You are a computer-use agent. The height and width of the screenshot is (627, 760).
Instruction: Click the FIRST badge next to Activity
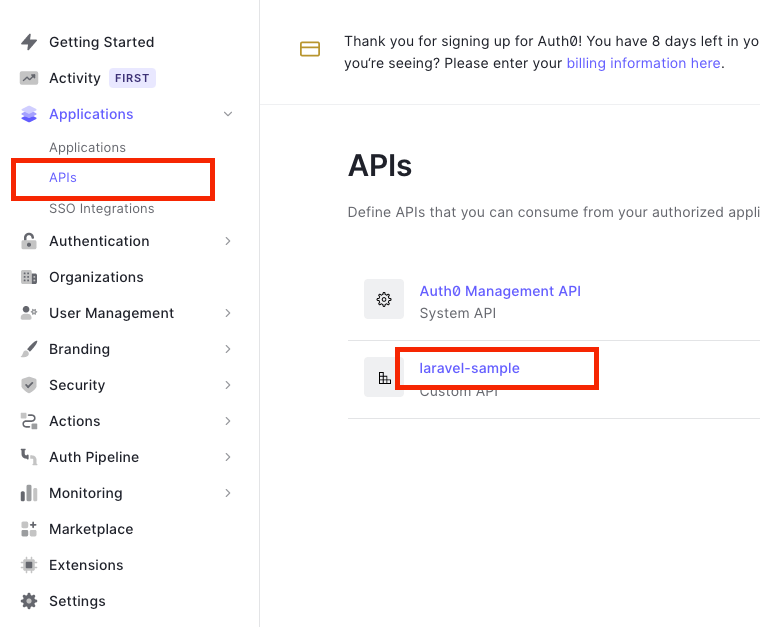[x=132, y=78]
